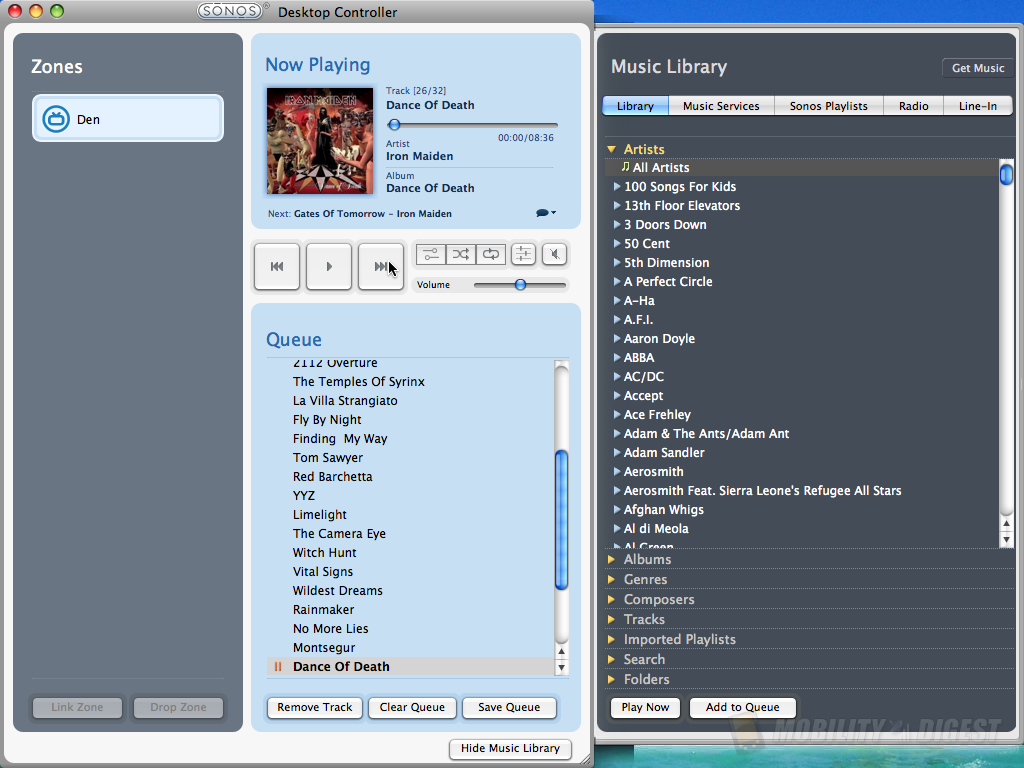Toggle shuffle playback mode
Screen dimensions: 1024x768
click(461, 254)
